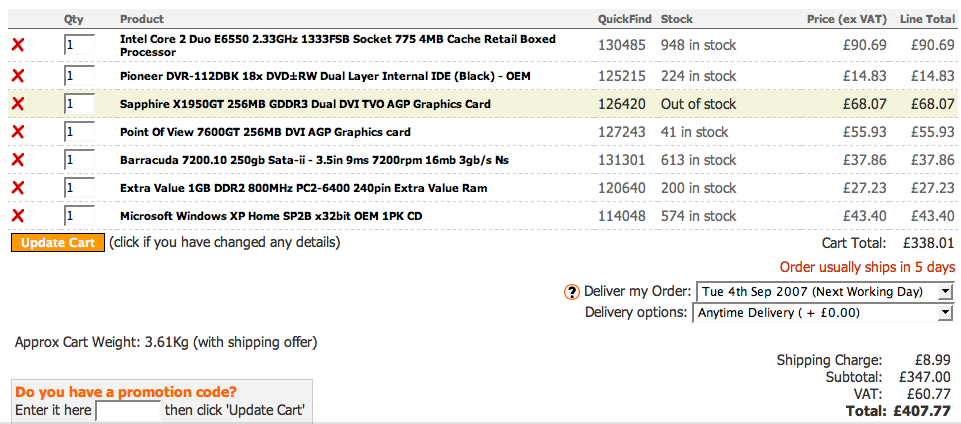Delete Sapphire X1950GT graphics card row
The image size is (961, 424).
(18, 104)
